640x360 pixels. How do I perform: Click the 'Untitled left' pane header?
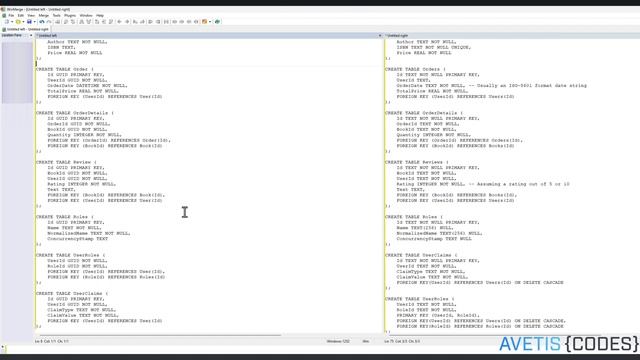pos(208,36)
